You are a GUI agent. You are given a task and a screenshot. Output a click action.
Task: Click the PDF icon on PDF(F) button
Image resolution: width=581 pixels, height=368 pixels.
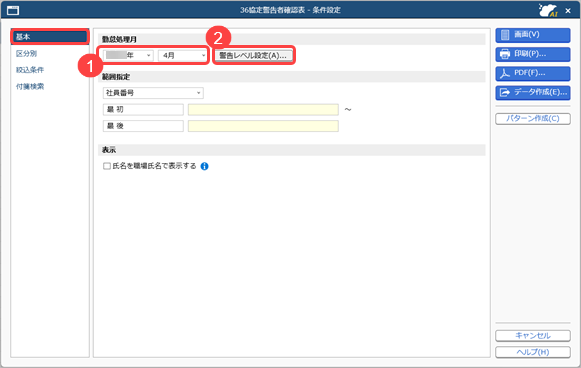505,73
